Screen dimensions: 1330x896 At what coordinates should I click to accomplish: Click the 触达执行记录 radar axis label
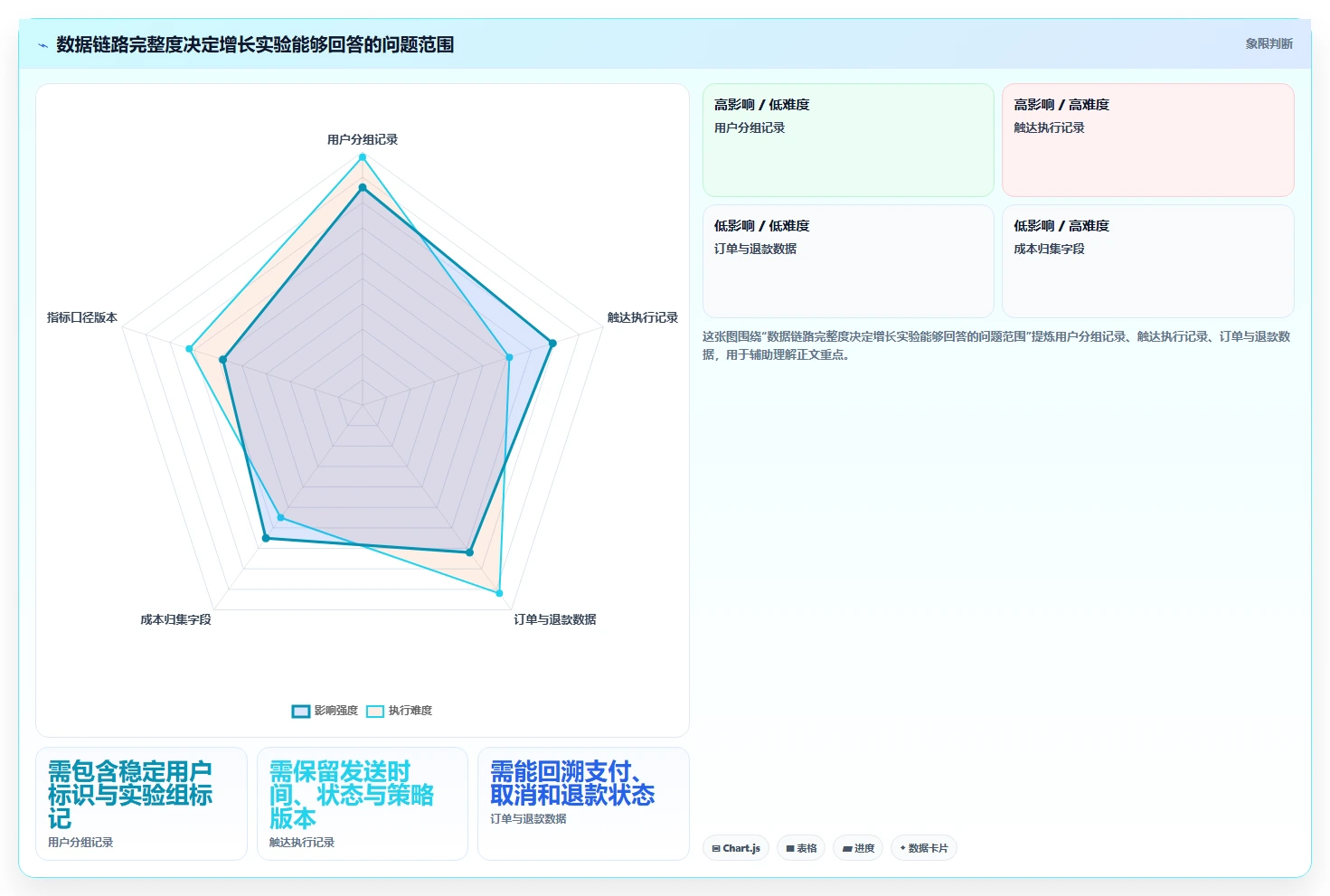pyautogui.click(x=643, y=317)
